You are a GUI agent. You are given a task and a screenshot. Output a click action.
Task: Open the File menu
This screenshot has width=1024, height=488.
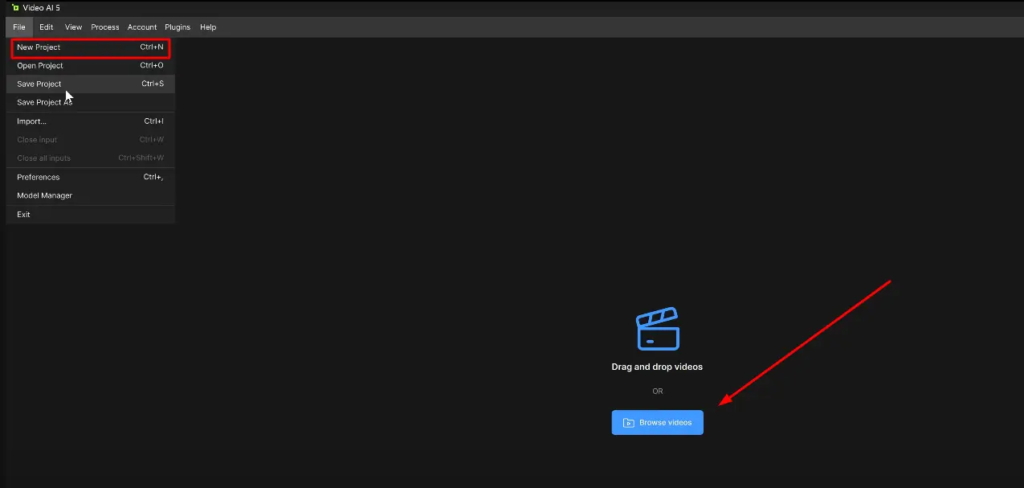[x=19, y=27]
